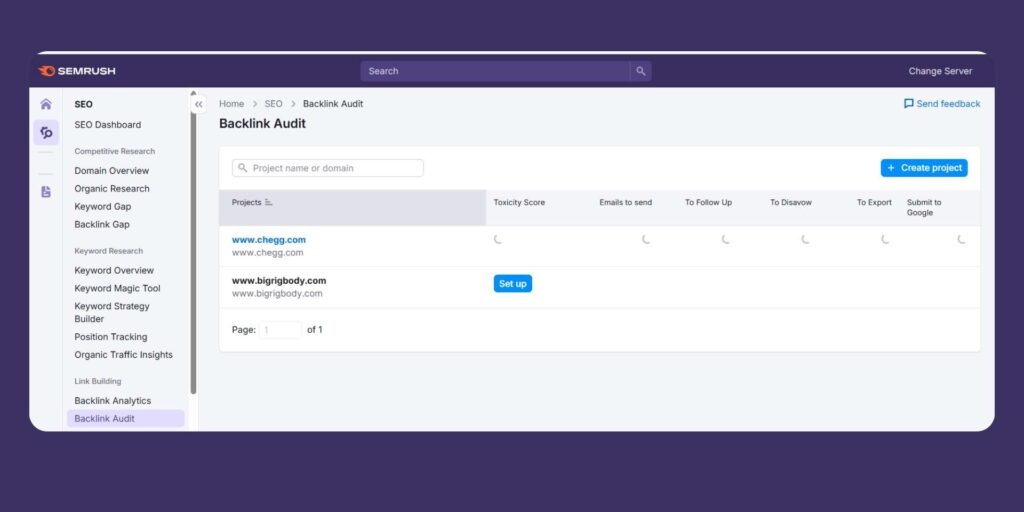Open Domain Overview from sidebar

pyautogui.click(x=111, y=171)
